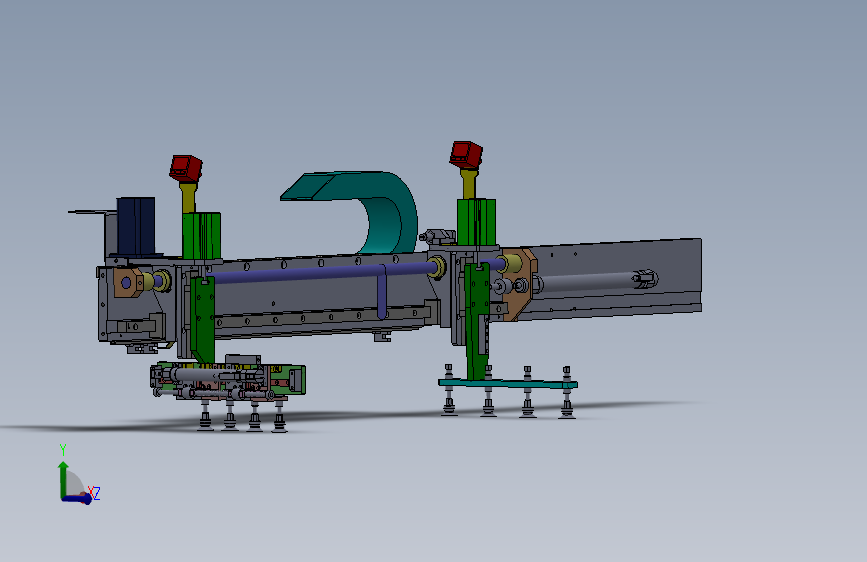Viewport: 867px width, 562px height.
Task: Select the grey cylinder rod on right beam
Action: click(x=589, y=281)
